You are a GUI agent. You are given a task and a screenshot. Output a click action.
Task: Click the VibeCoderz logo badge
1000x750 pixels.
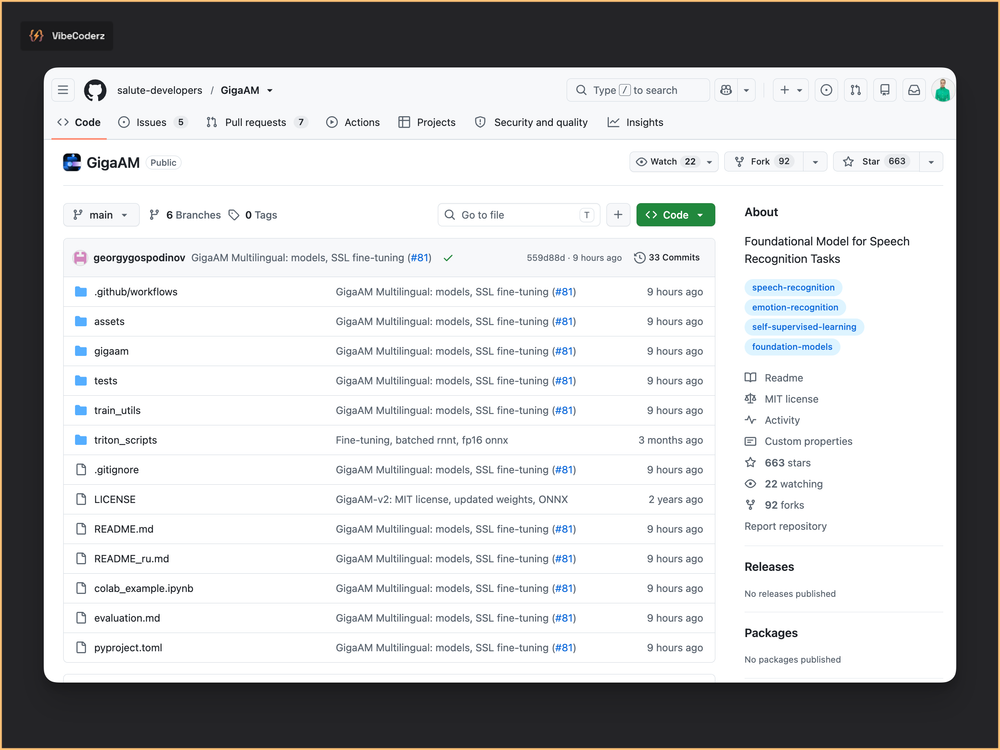point(66,36)
